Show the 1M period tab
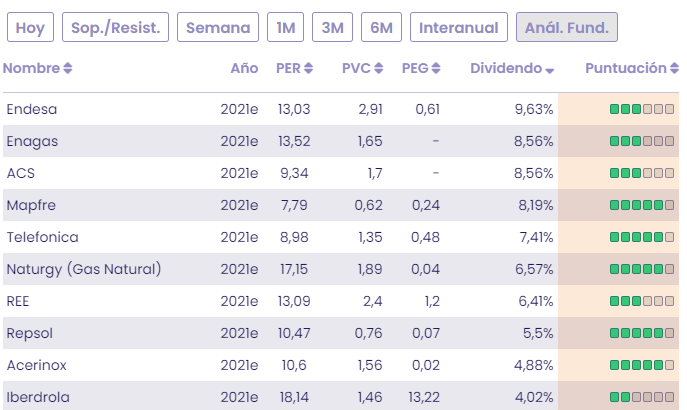Screen dimensions: 687x410 (x=285, y=27)
